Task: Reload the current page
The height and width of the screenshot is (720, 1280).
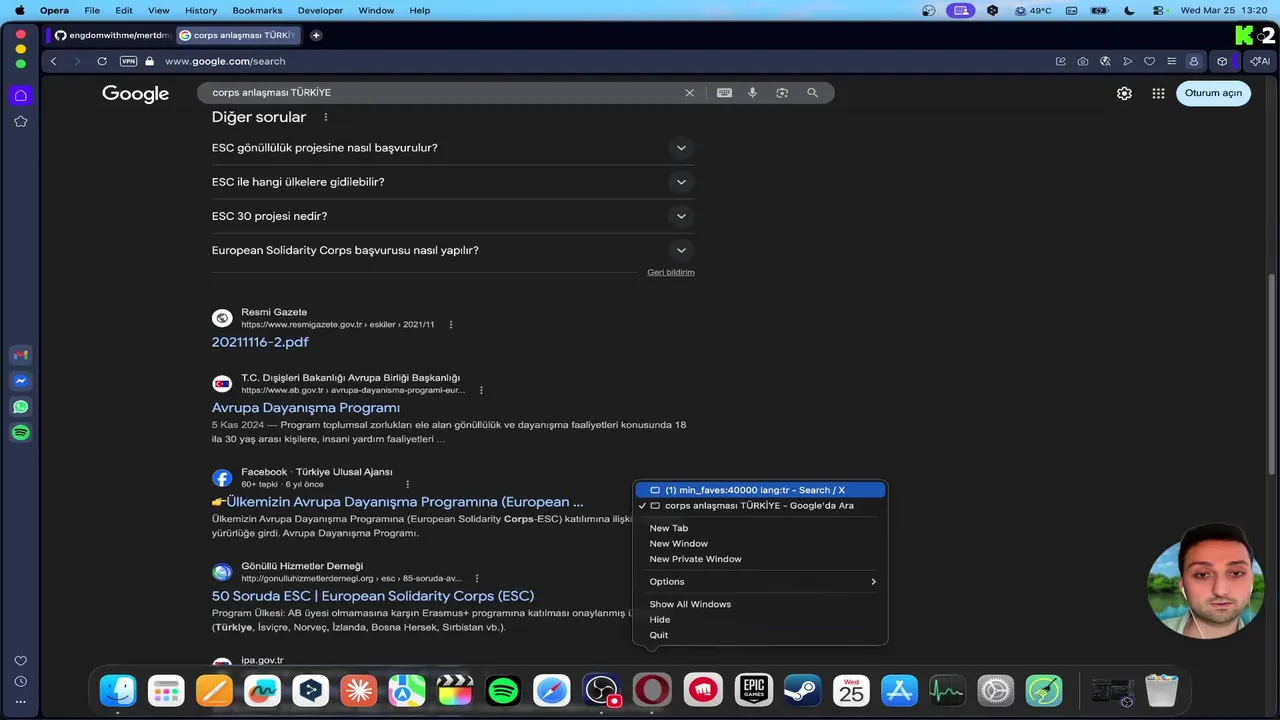Action: pos(102,61)
